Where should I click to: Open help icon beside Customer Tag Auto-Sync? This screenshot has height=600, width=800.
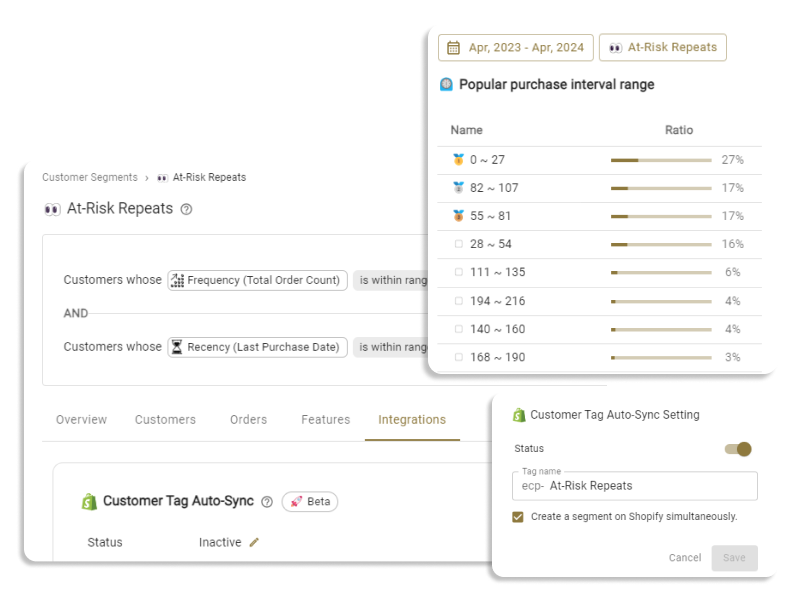[267, 502]
